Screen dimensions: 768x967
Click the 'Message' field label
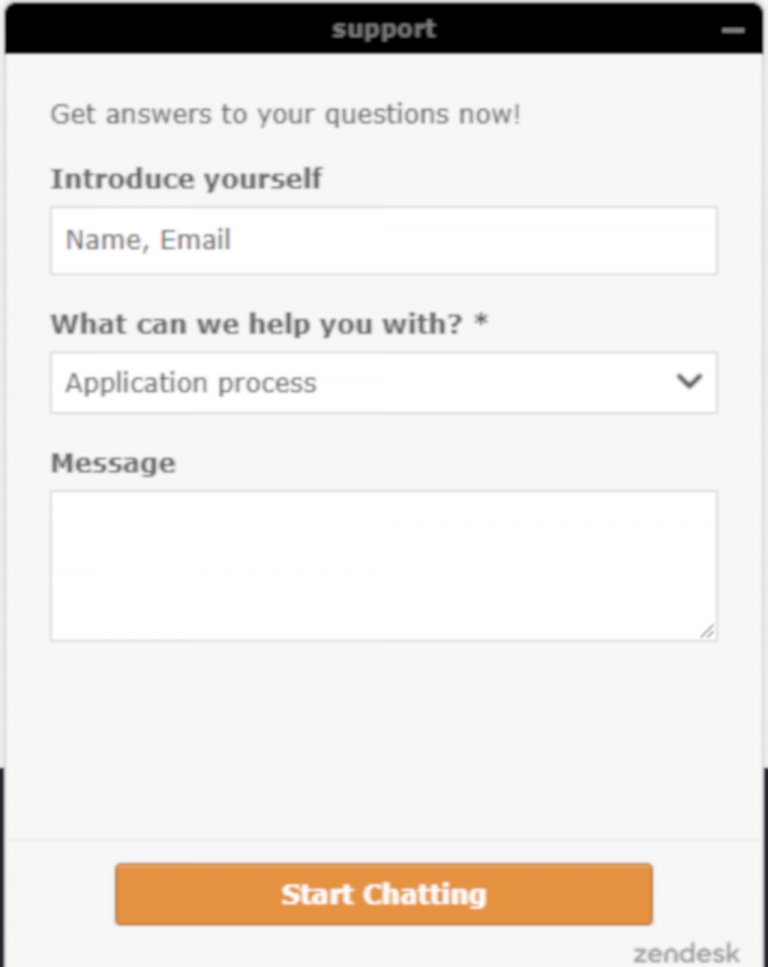(113, 463)
